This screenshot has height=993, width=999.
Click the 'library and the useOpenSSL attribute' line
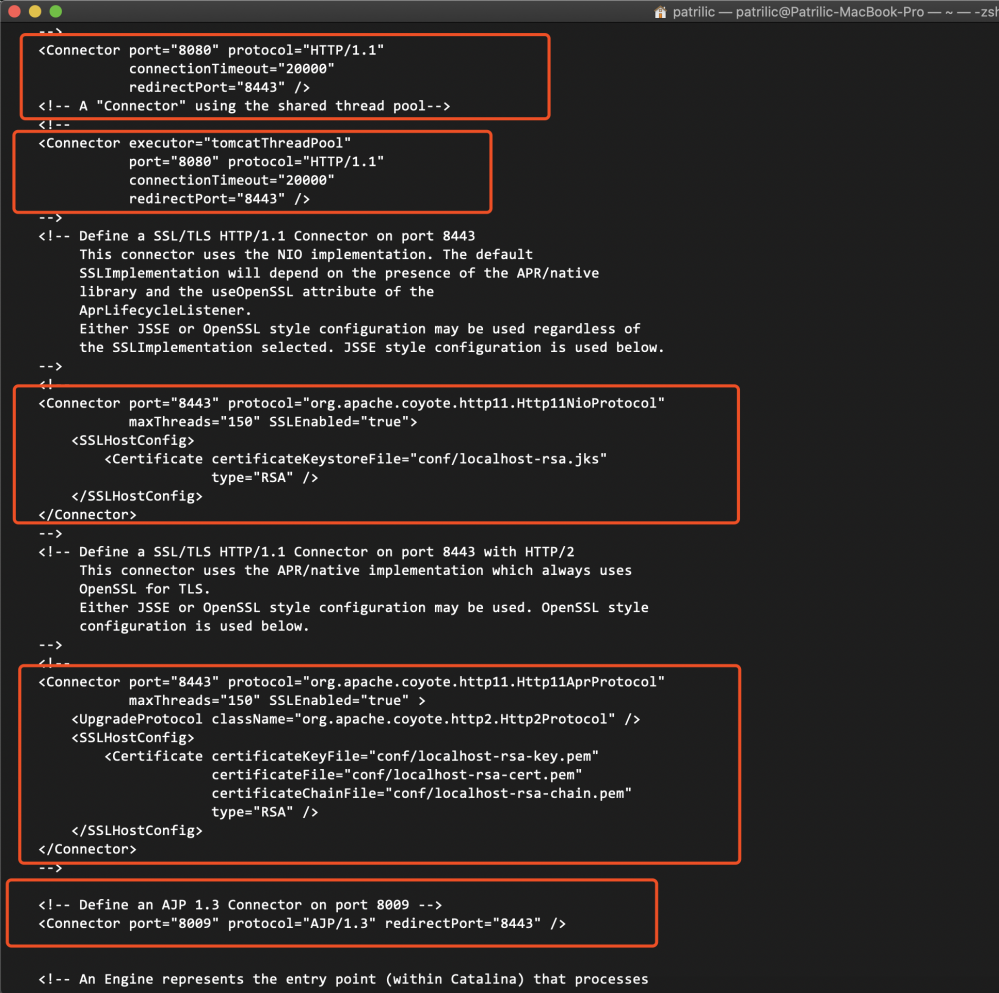pyautogui.click(x=257, y=291)
